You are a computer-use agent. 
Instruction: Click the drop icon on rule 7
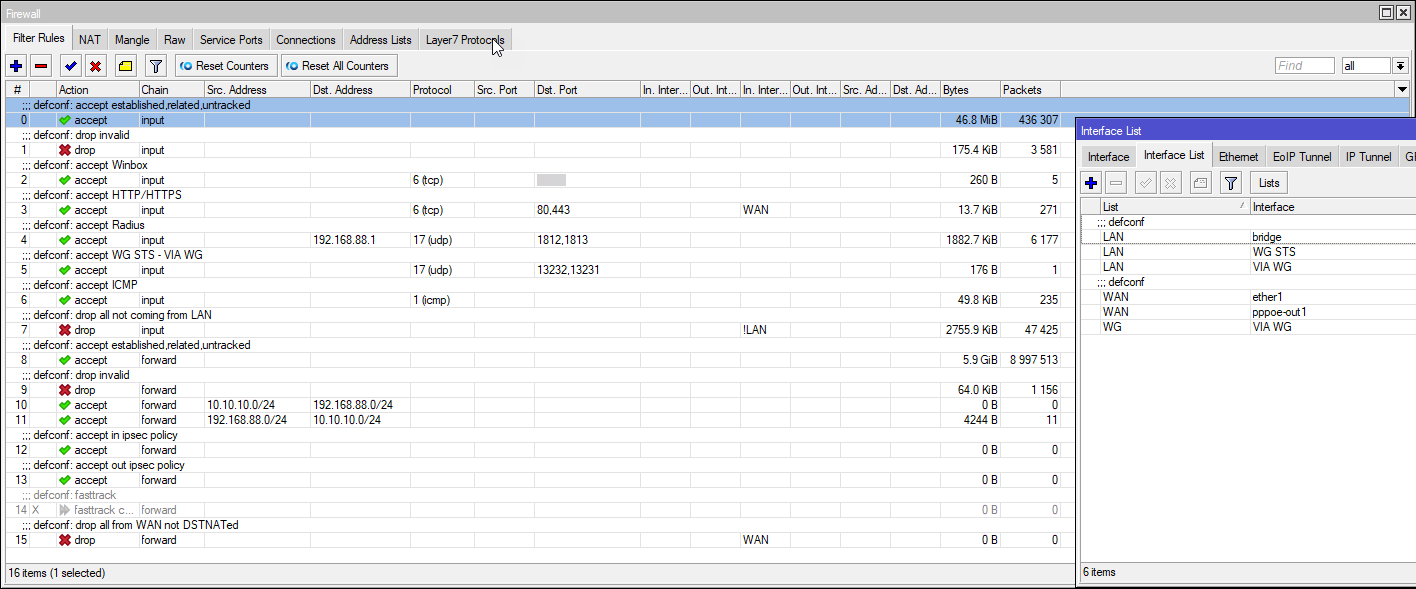(x=65, y=330)
